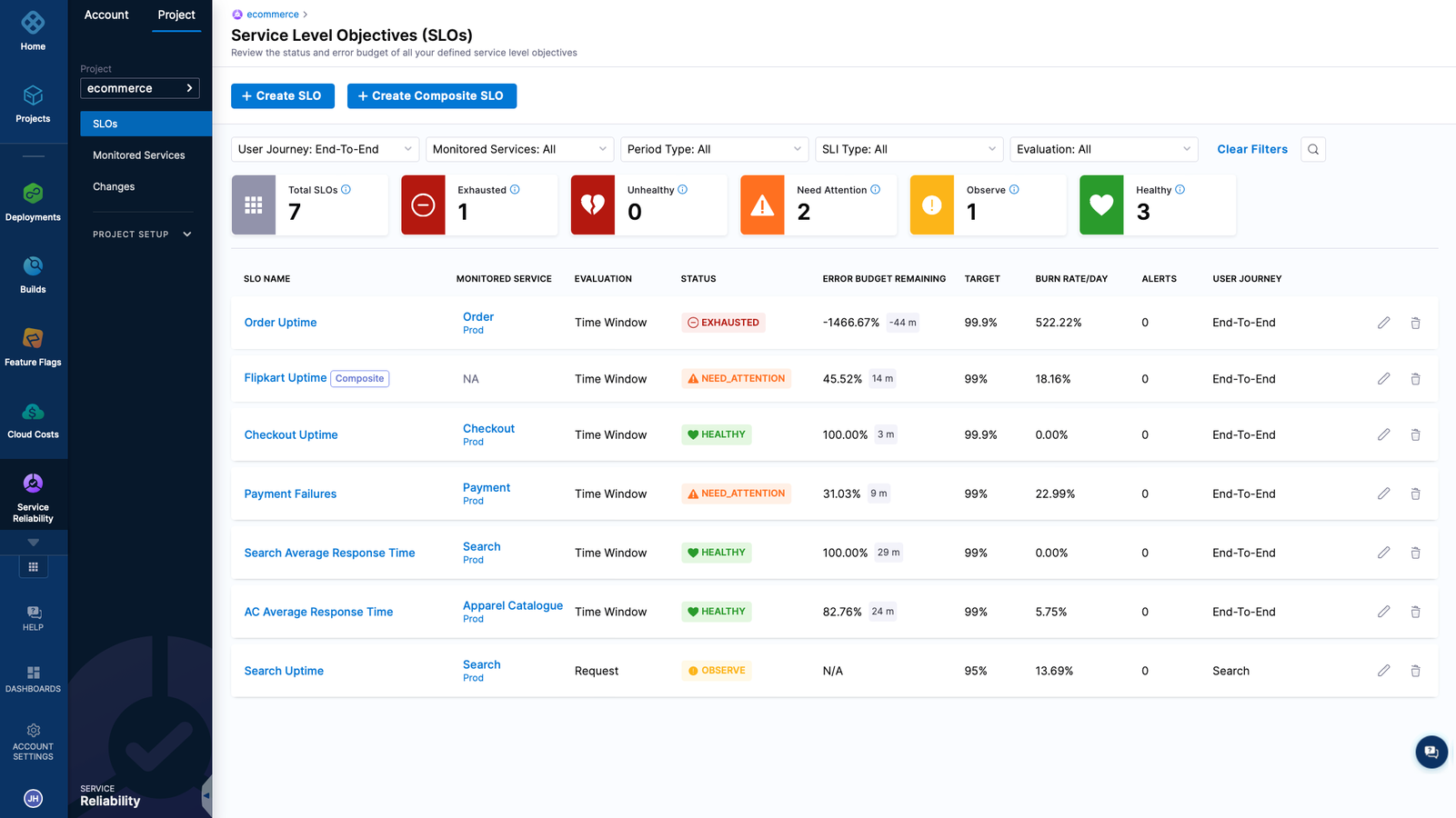1456x818 pixels.
Task: Click ecommerce breadcrumb link
Action: (x=273, y=15)
